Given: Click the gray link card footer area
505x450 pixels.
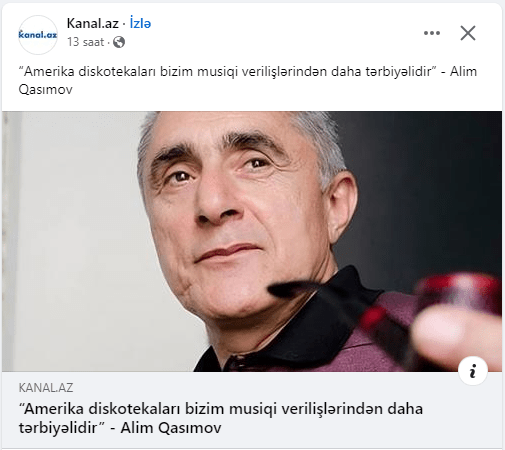Looking at the screenshot, I should pyautogui.click(x=252, y=410).
